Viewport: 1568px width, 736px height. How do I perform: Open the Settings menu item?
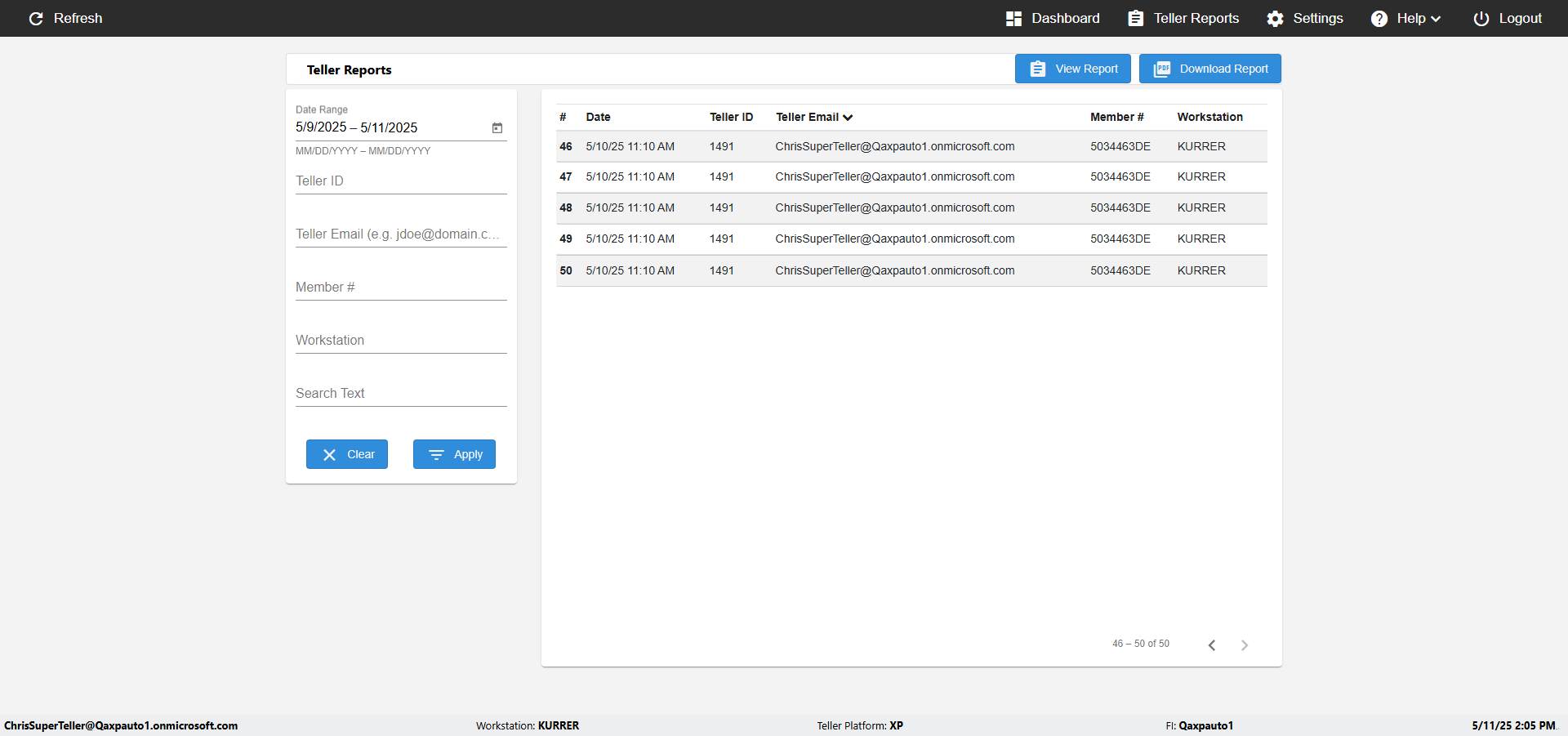1305,19
